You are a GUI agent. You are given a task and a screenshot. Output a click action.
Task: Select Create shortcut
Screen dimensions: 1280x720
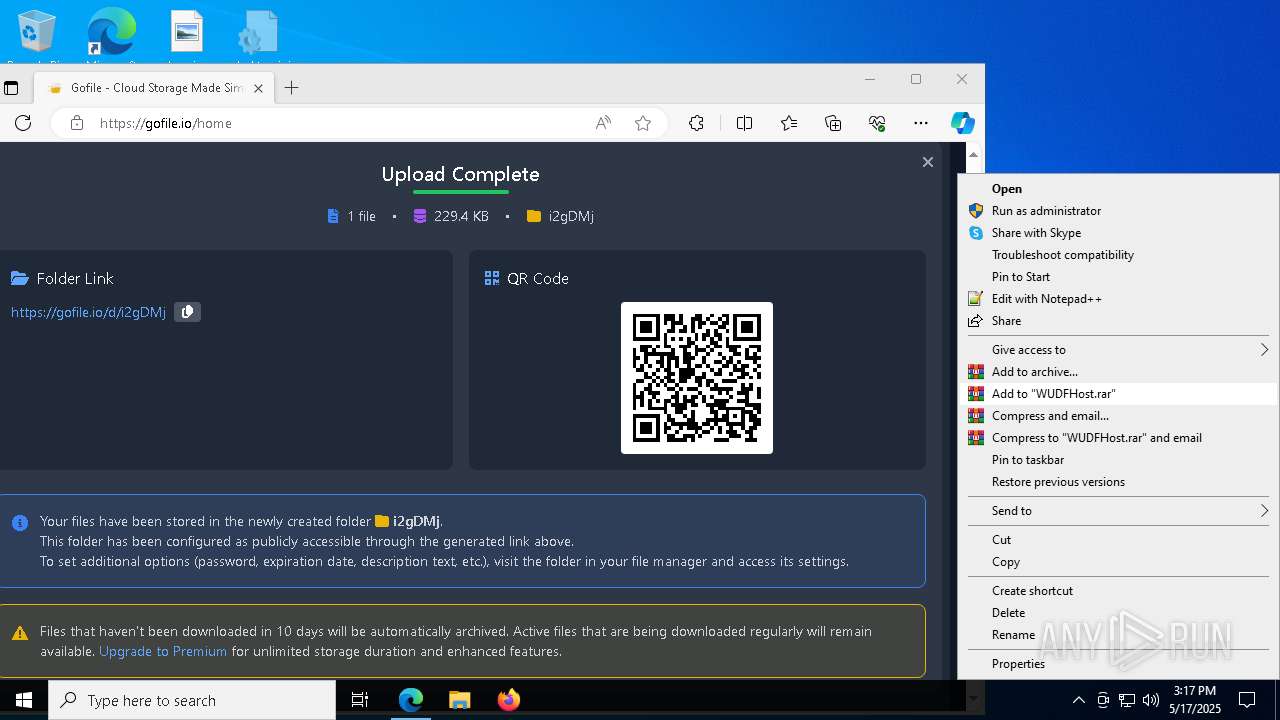coord(1118,591)
